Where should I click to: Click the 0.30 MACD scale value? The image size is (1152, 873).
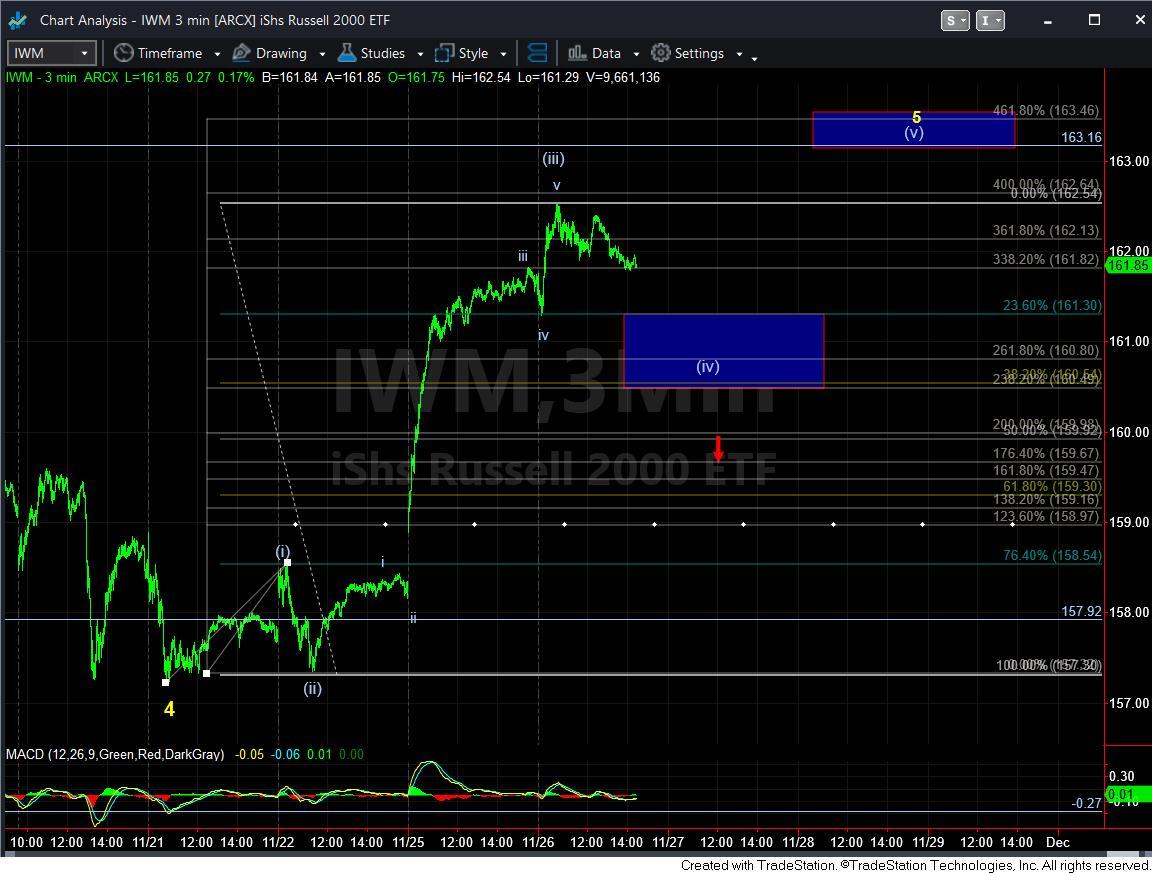[1122, 776]
